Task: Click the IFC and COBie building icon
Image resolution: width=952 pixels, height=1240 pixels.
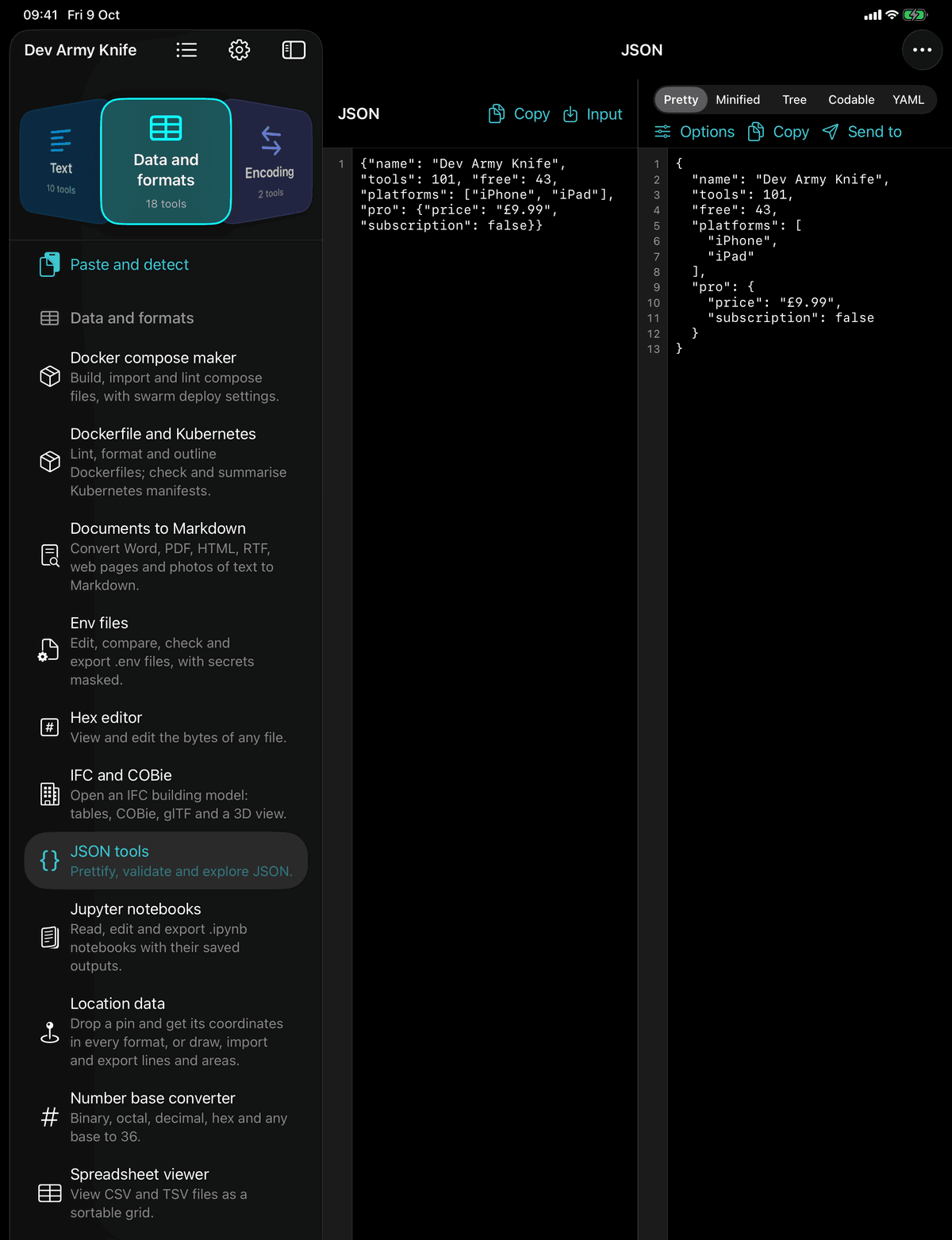Action: coord(49,793)
